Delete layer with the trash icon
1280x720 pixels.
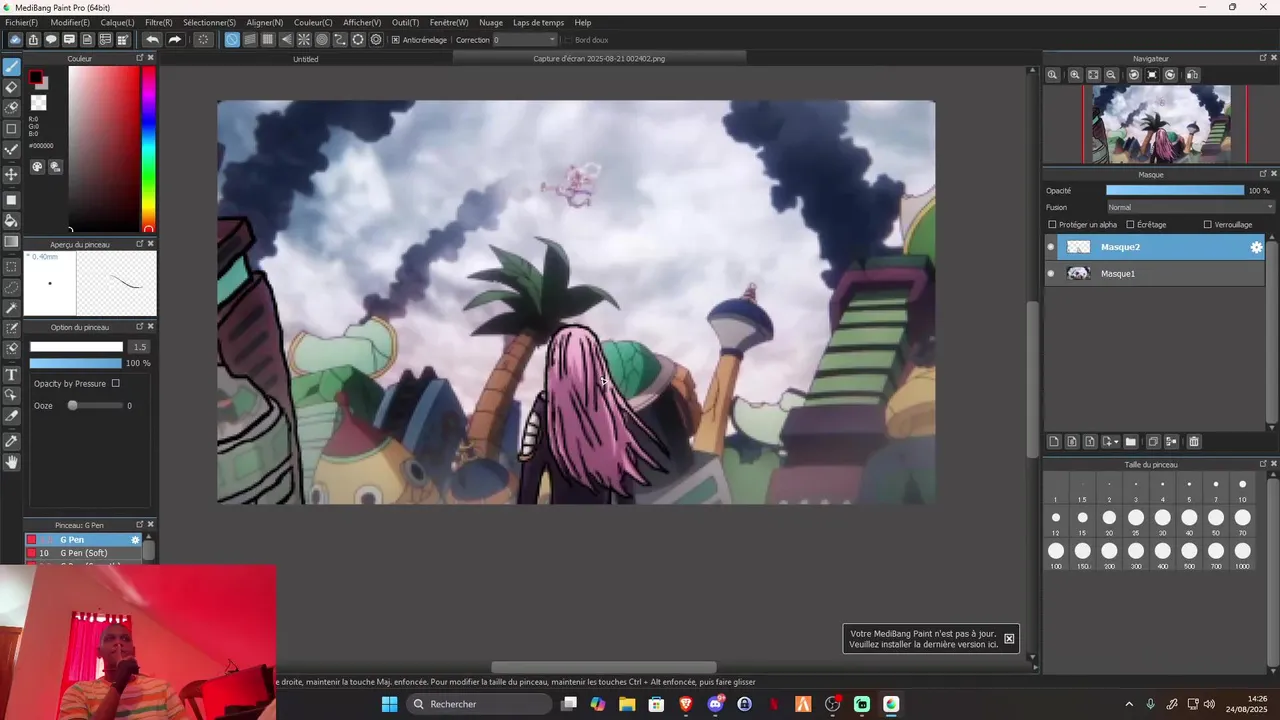[x=1194, y=442]
